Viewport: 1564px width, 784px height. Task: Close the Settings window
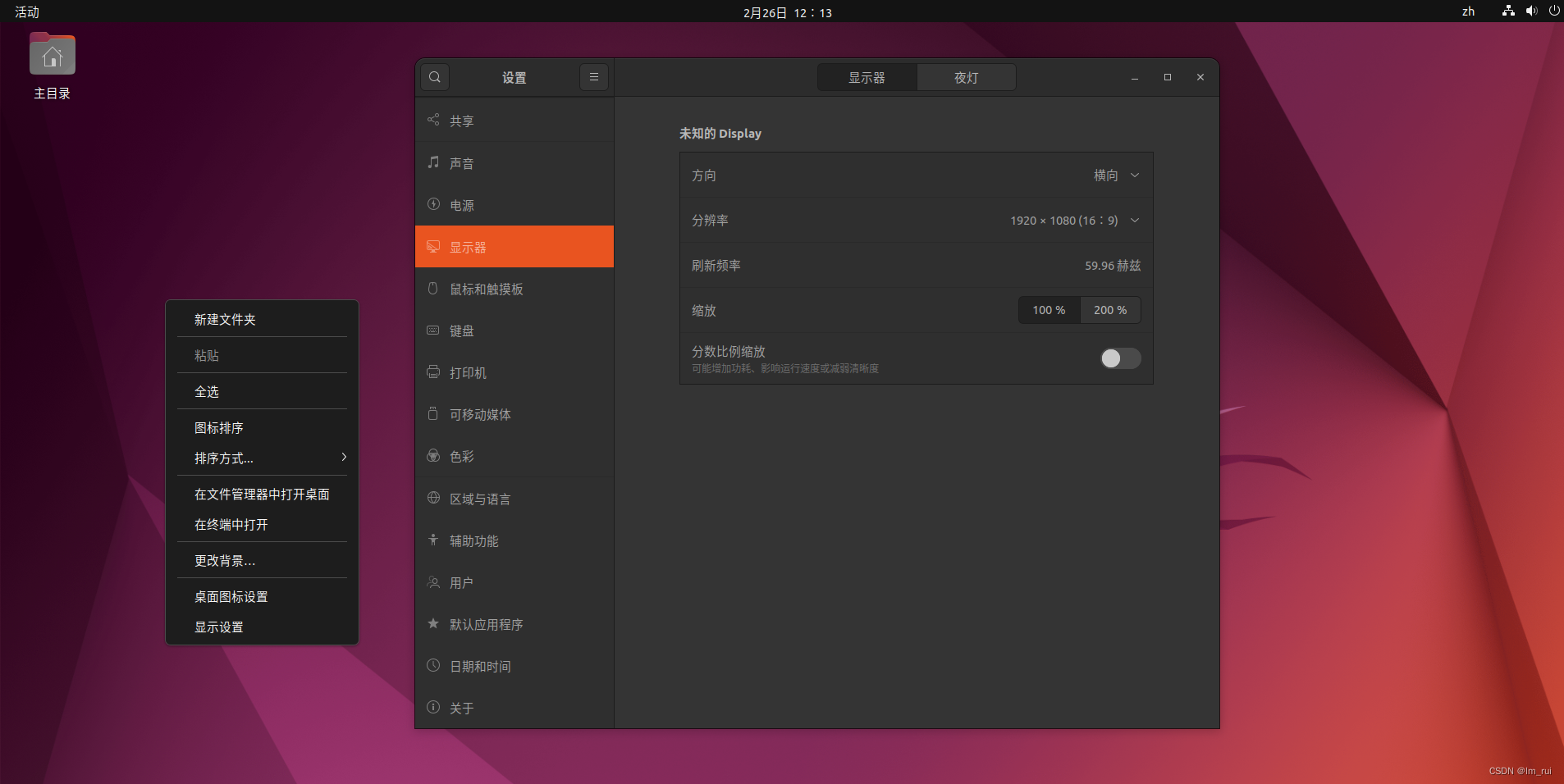(1200, 77)
